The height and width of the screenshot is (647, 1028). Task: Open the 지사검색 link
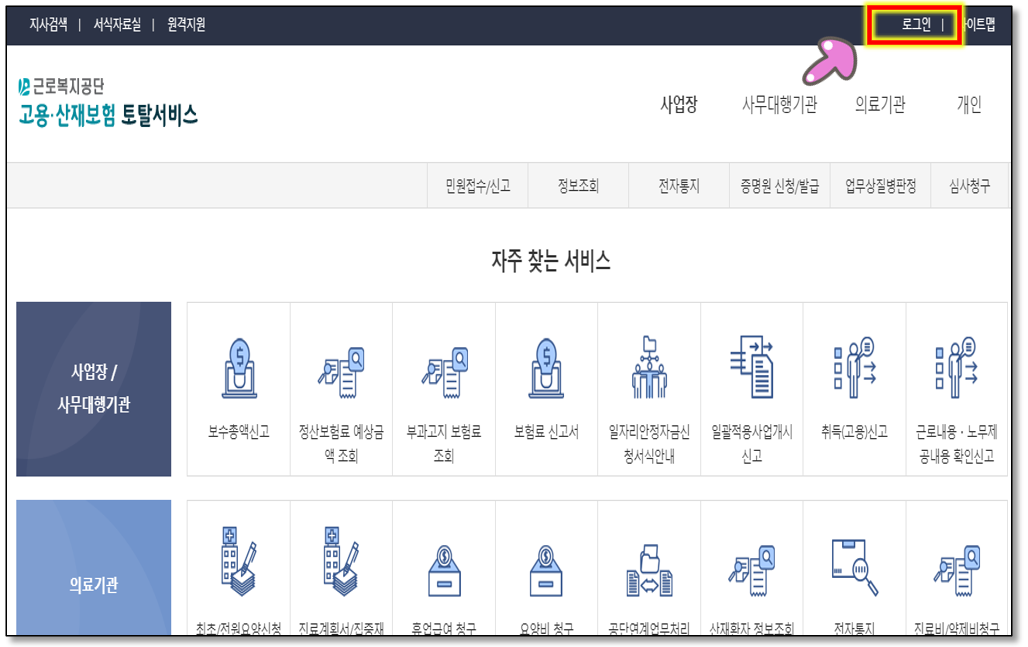48,25
